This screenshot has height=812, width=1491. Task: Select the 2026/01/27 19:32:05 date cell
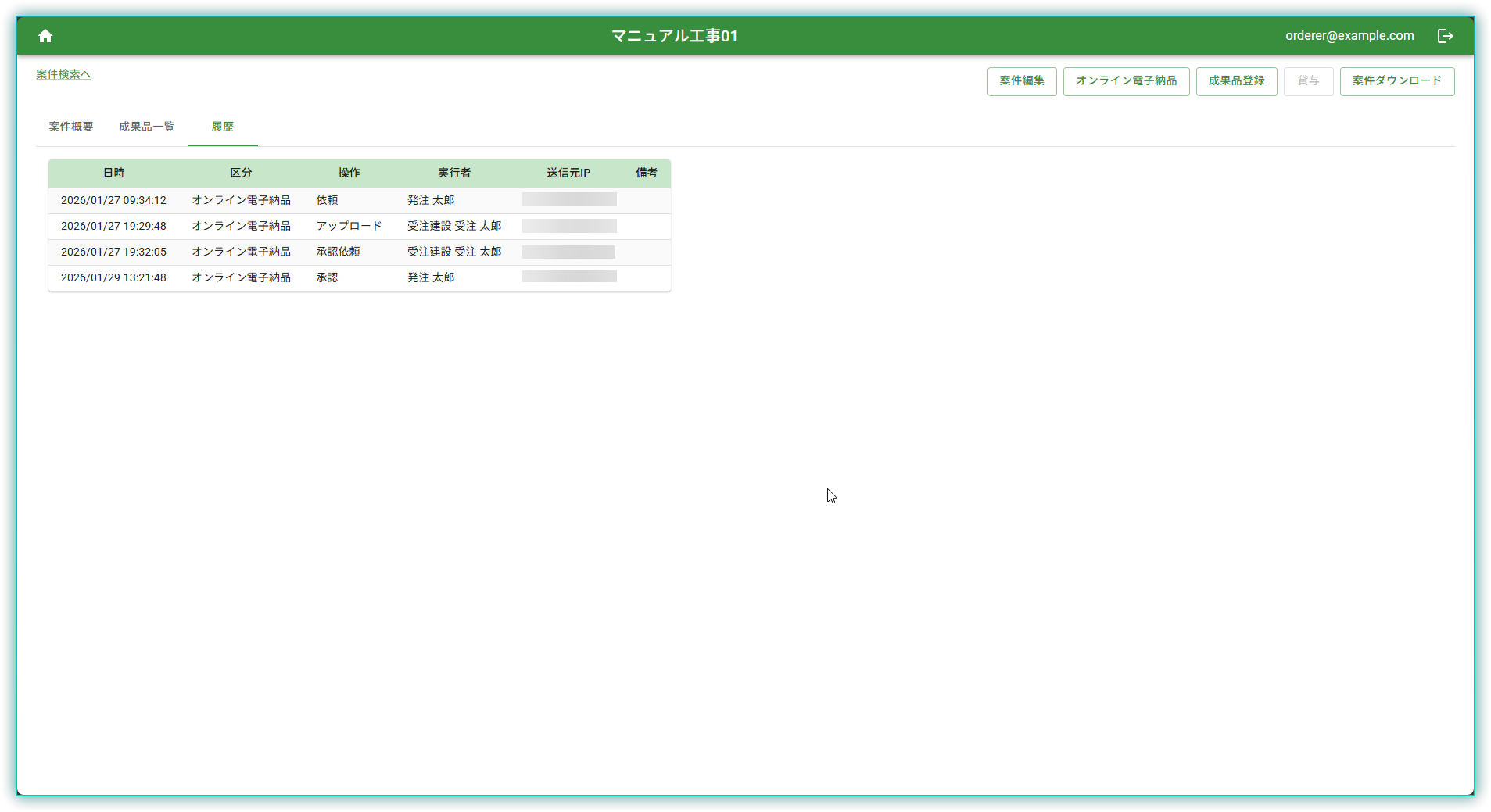113,252
